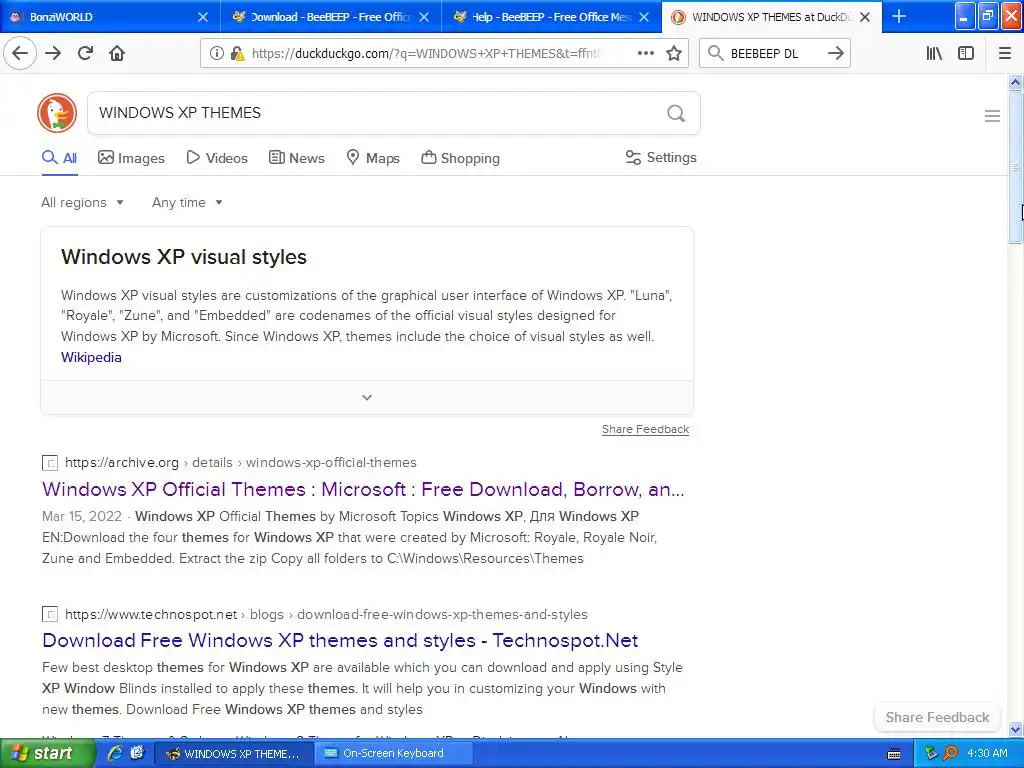
Task: Click the keyboard icon in taskbar tray
Action: click(894, 754)
